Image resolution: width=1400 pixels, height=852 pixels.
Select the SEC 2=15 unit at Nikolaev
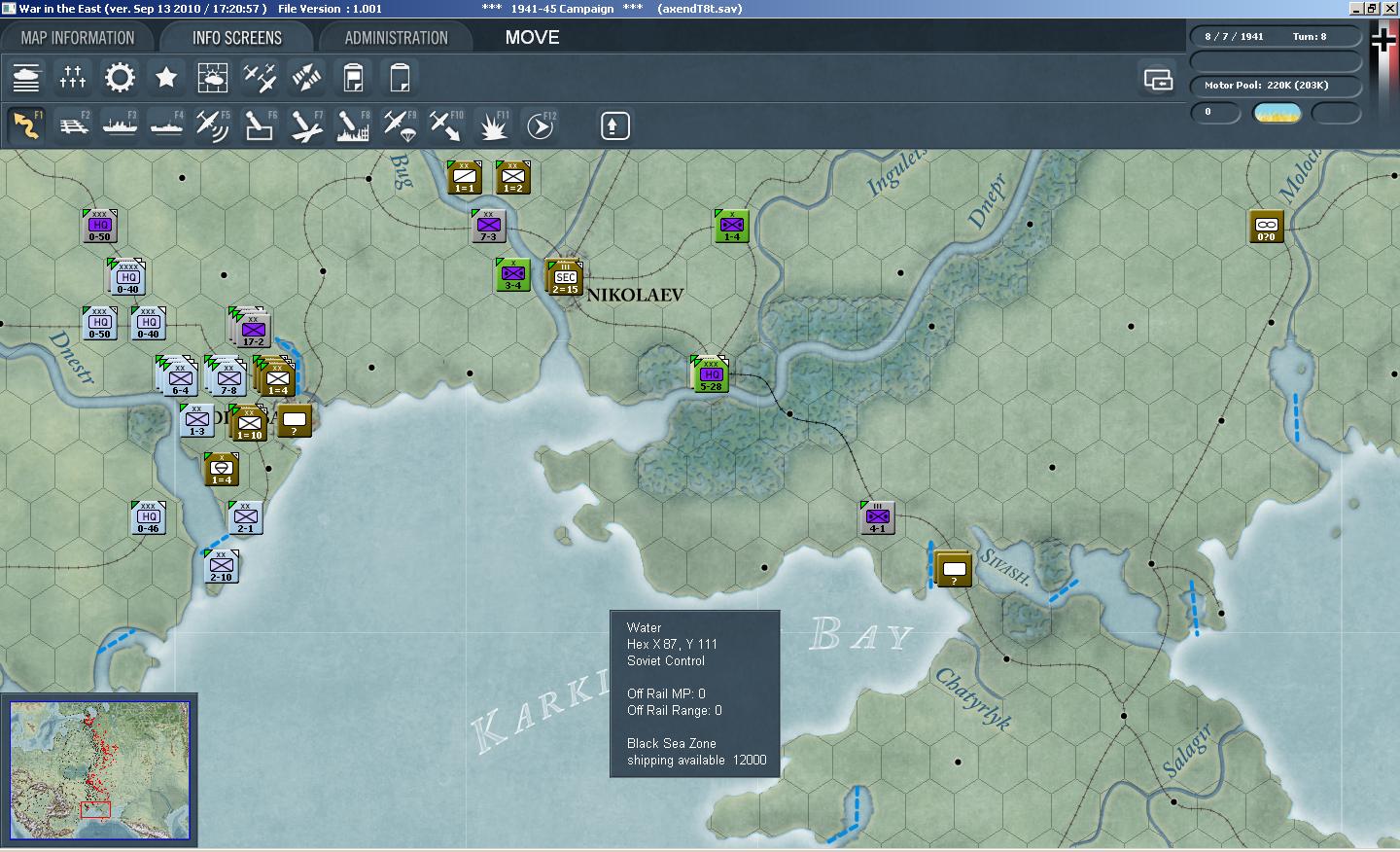coord(565,277)
